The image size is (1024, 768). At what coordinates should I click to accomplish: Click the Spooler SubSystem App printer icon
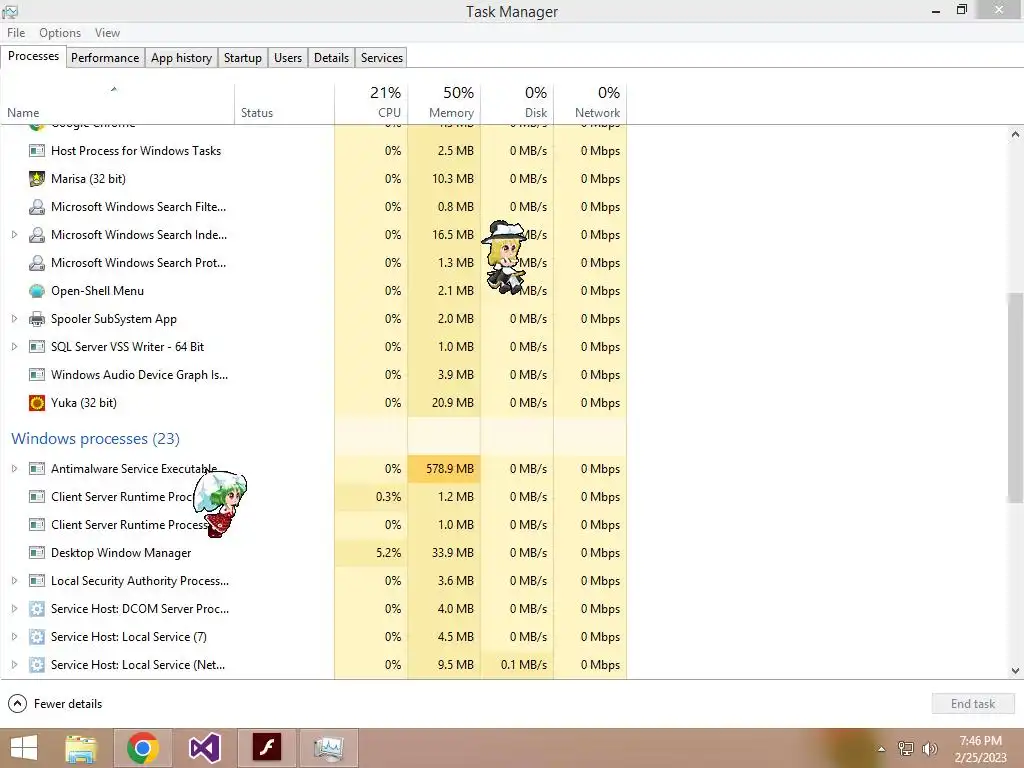point(37,319)
